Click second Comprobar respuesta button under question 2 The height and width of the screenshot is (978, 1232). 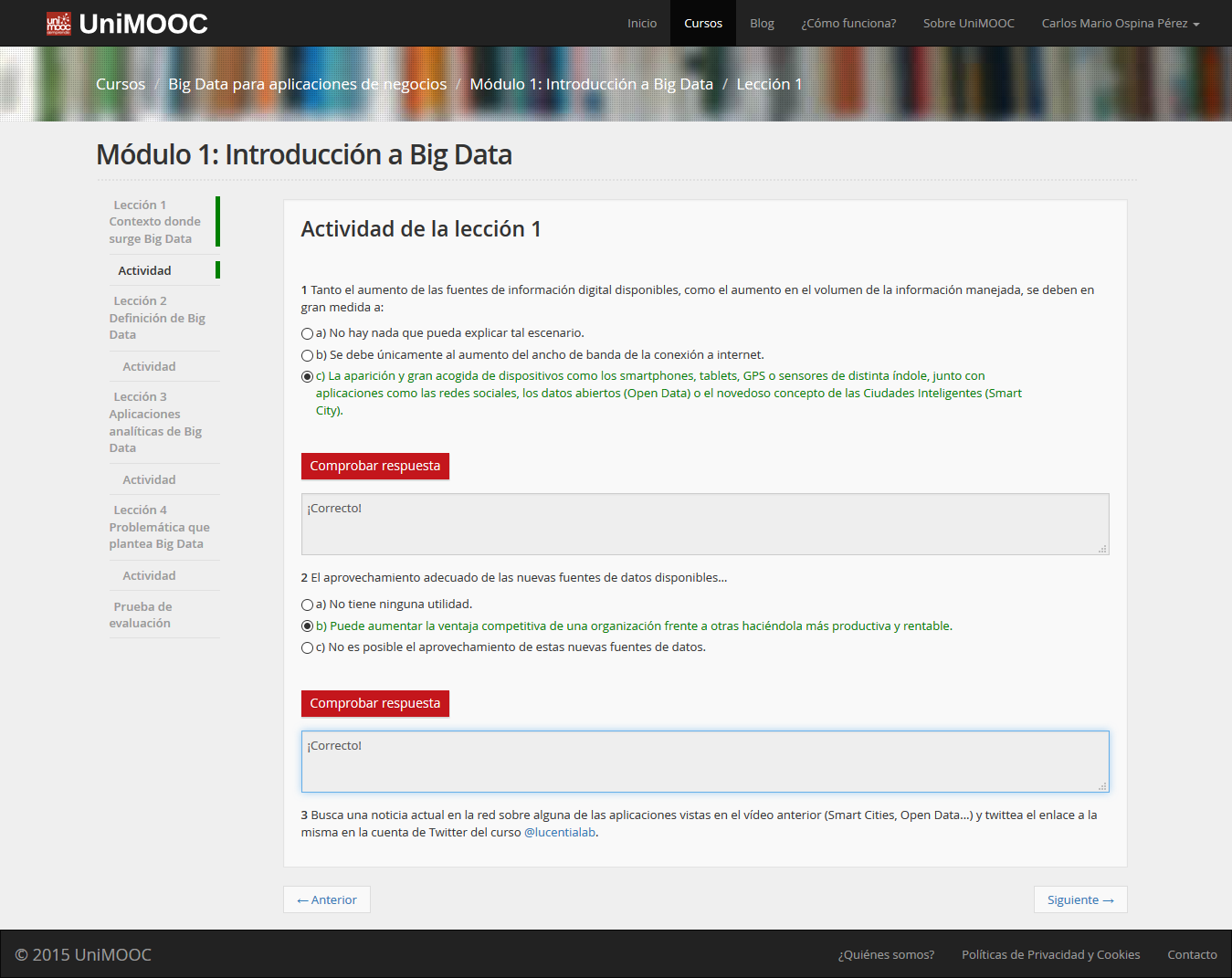374,703
